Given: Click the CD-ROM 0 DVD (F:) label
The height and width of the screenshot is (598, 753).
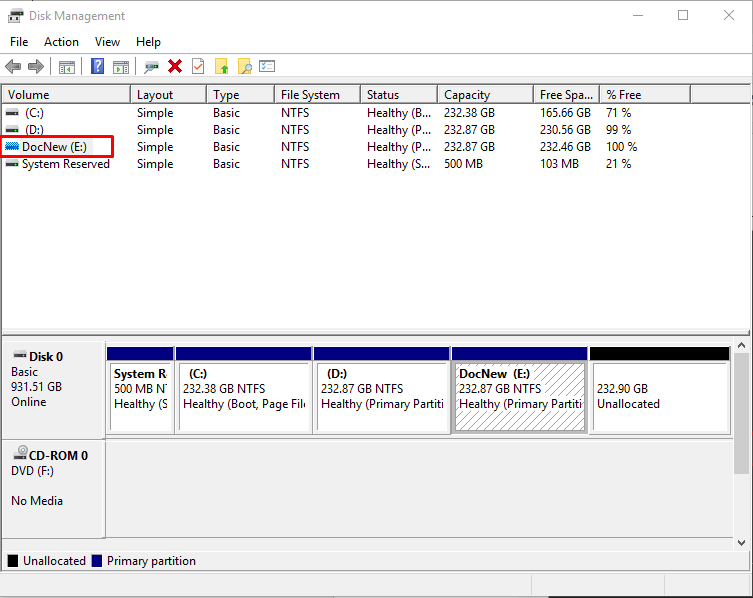Looking at the screenshot, I should [x=53, y=488].
